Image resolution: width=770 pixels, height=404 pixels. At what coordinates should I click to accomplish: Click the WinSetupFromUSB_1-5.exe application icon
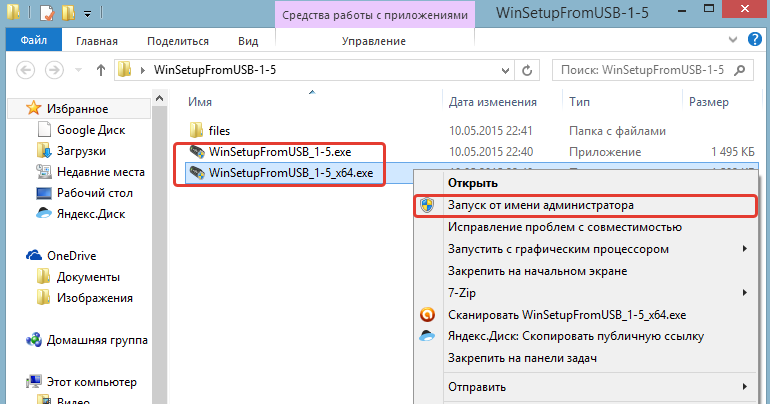coord(197,151)
